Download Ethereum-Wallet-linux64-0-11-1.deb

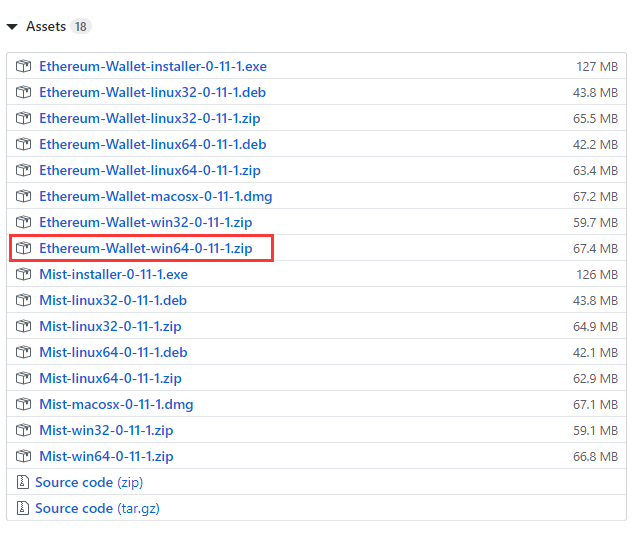(153, 144)
